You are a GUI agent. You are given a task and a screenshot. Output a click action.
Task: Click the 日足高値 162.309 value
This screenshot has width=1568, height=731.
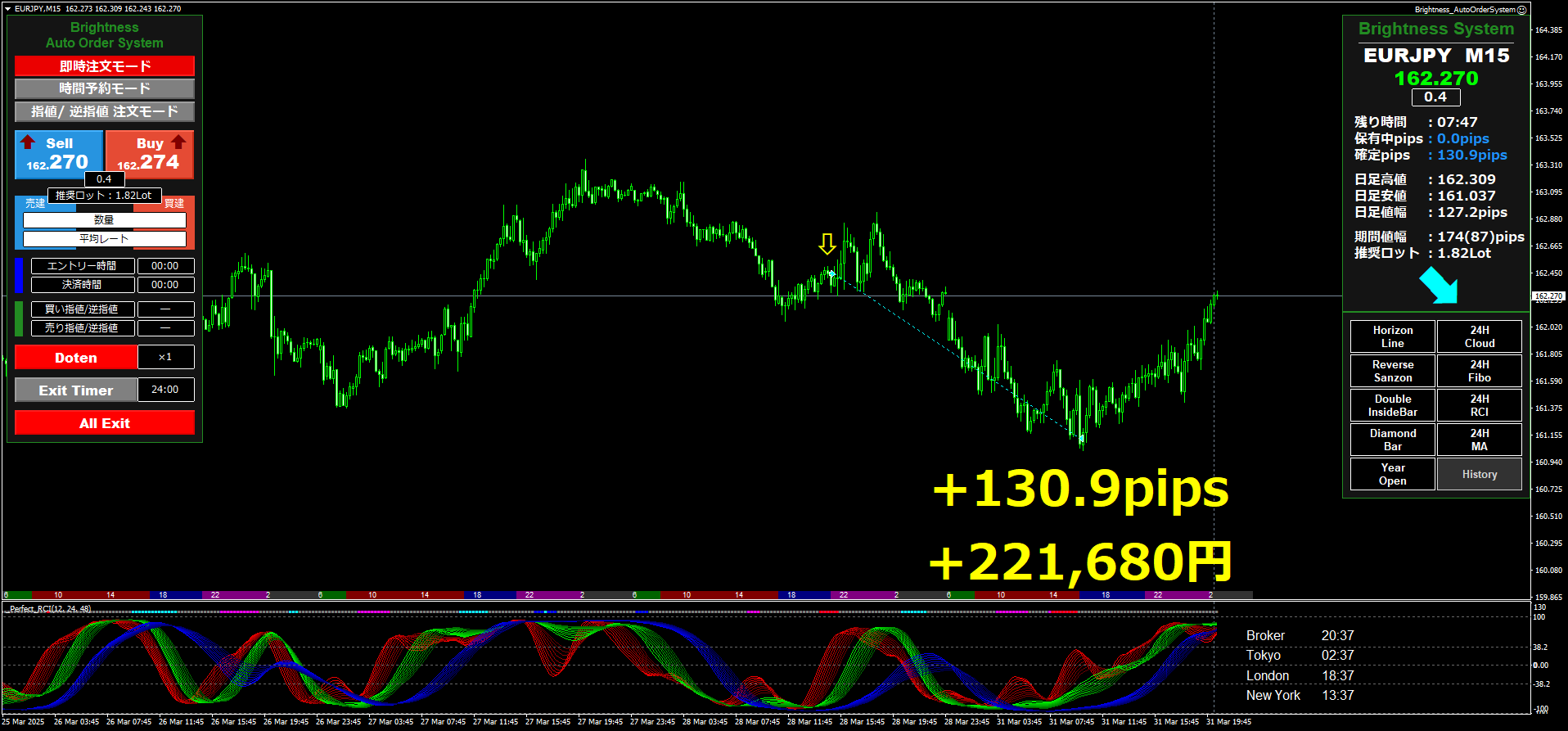click(1467, 179)
